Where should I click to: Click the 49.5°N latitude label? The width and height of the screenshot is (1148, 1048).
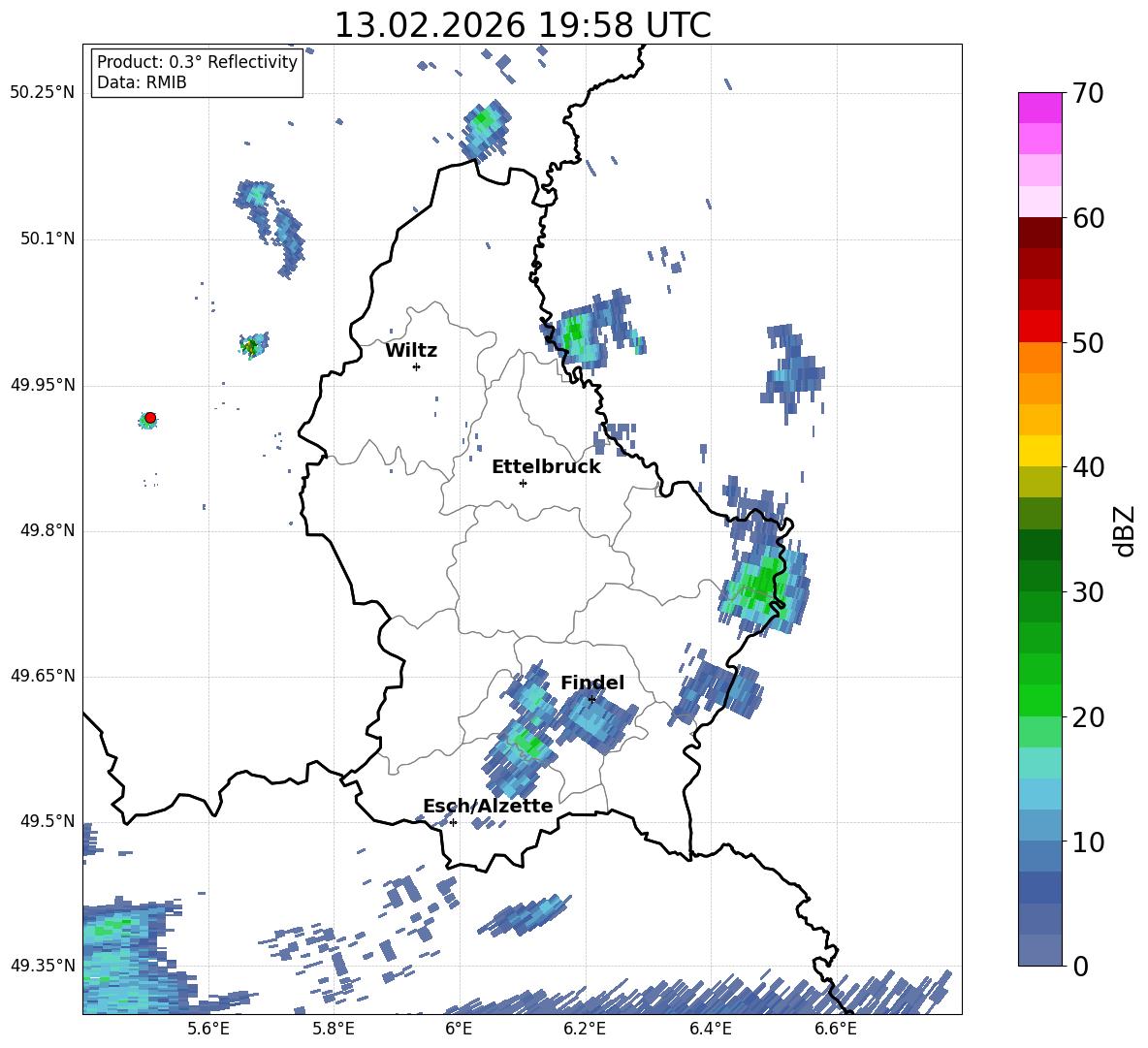pyautogui.click(x=48, y=821)
